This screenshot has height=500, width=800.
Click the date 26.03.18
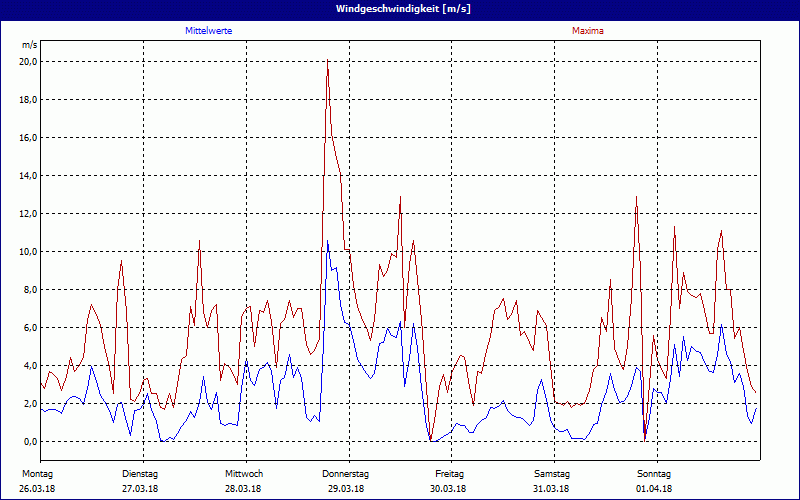tap(37, 489)
